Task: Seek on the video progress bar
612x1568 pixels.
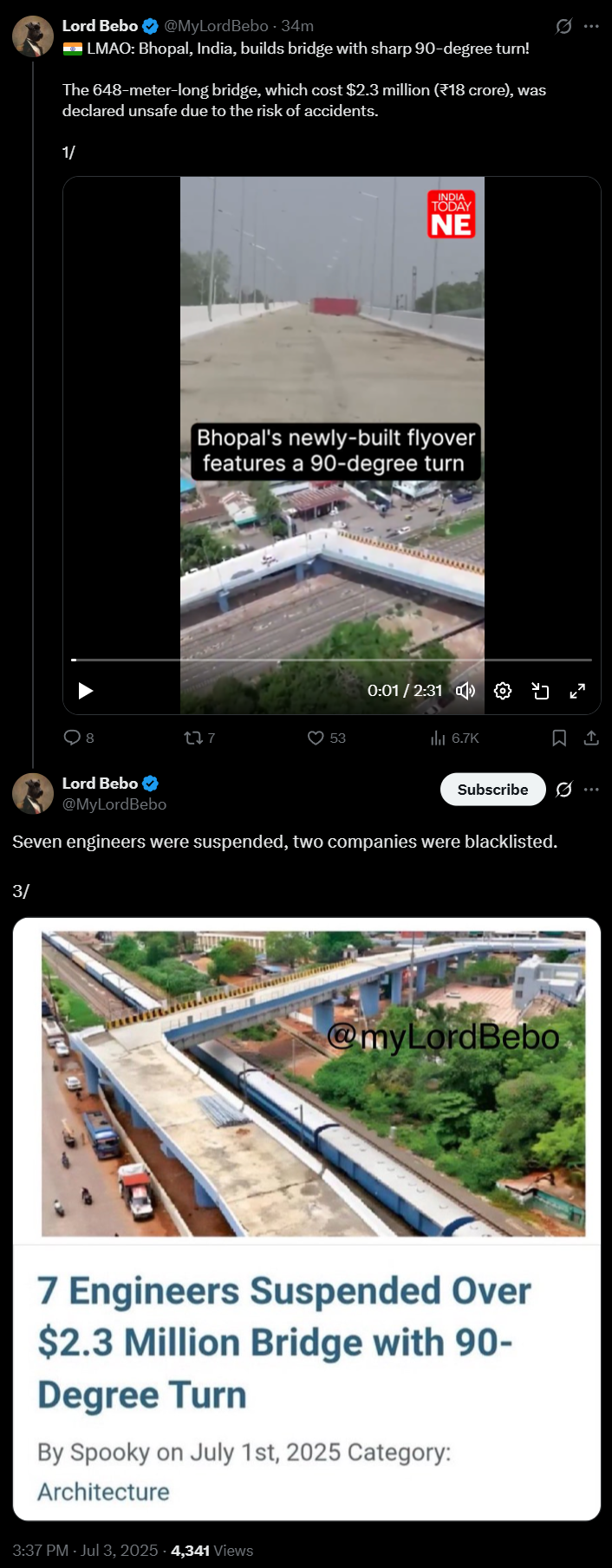Action: tap(331, 660)
